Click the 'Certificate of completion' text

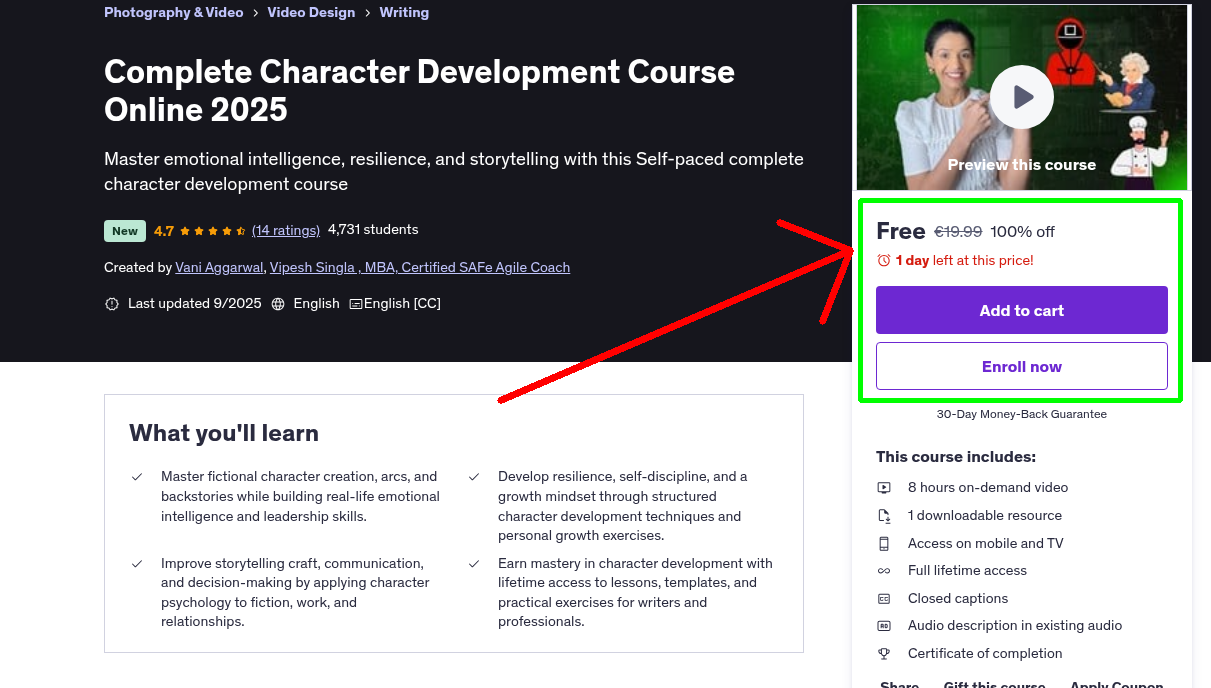point(985,654)
